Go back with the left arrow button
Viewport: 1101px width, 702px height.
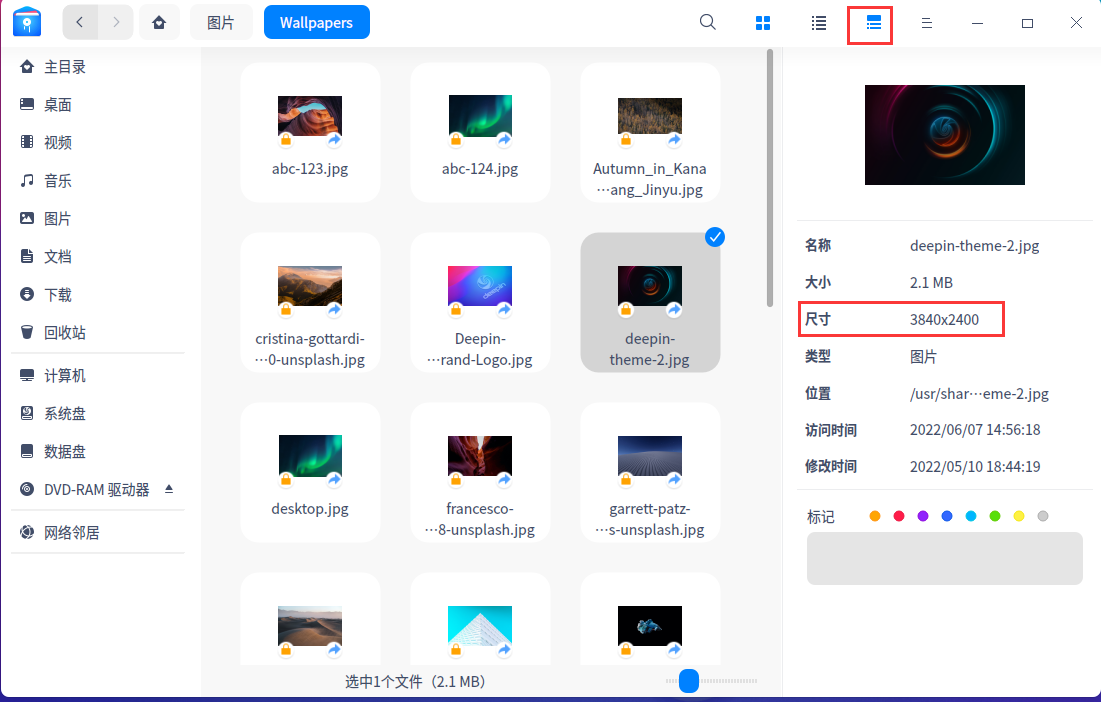(80, 22)
